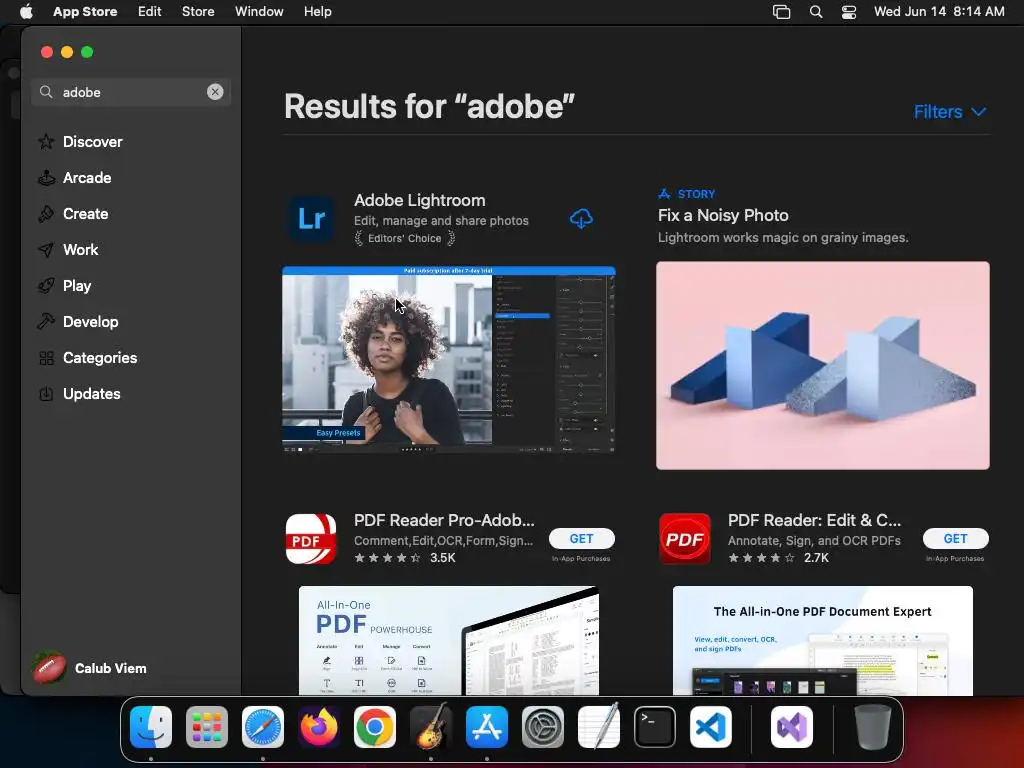Screen dimensions: 1024x768
Task: Click "Lightroom works magic on grainy images."
Action: (783, 238)
